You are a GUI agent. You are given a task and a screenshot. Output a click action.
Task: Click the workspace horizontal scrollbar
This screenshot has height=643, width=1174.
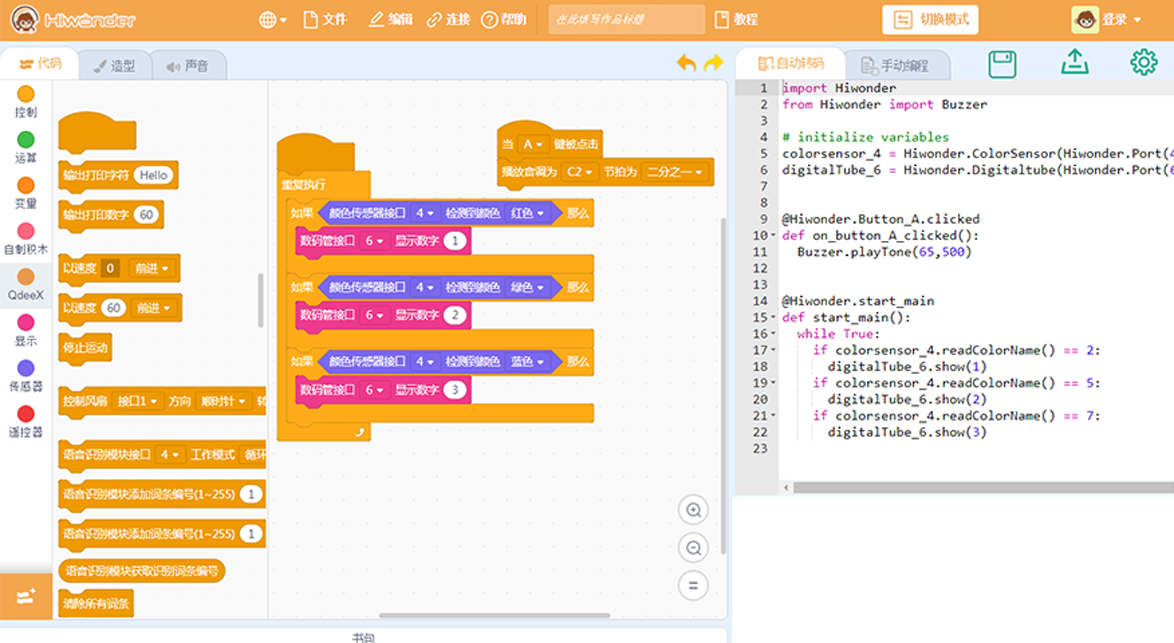click(494, 615)
